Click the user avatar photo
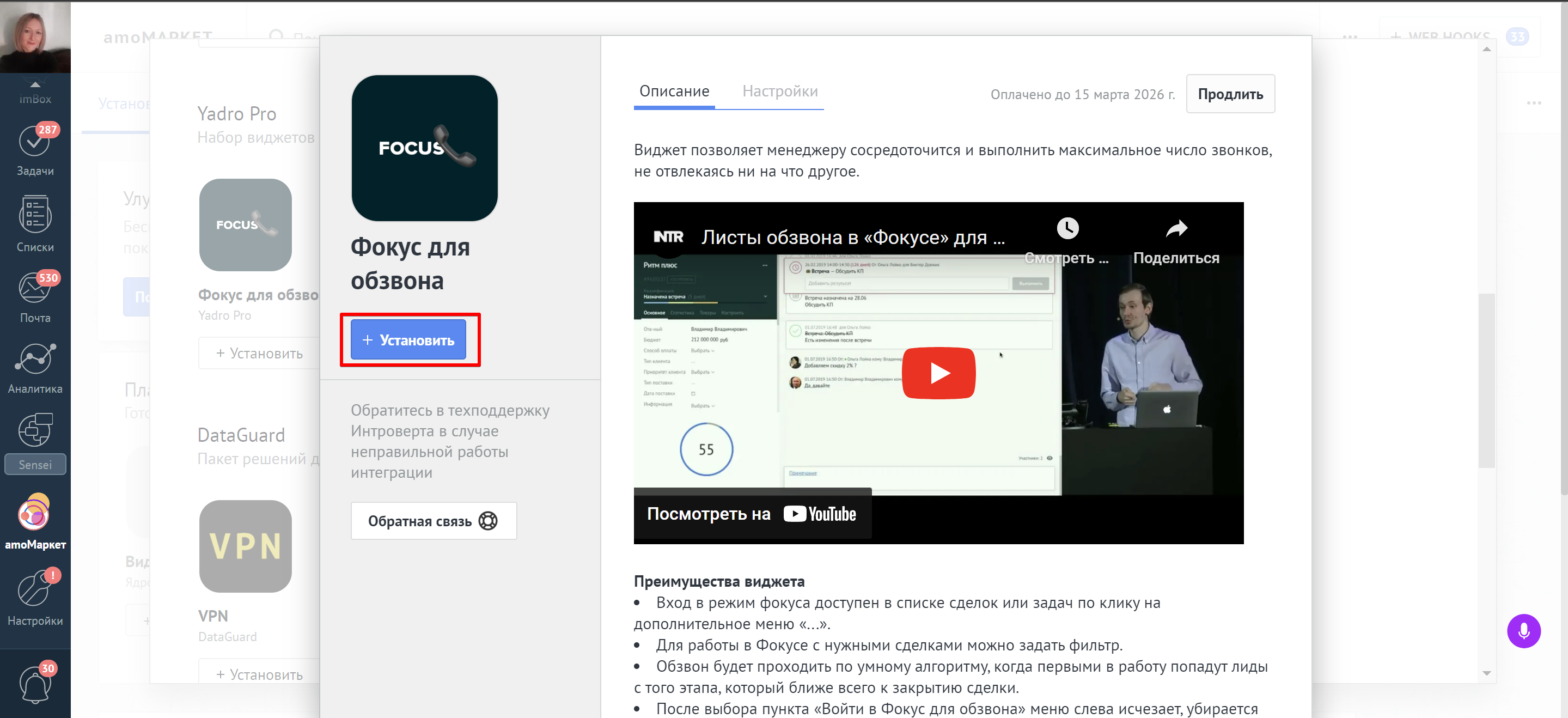 click(35, 36)
